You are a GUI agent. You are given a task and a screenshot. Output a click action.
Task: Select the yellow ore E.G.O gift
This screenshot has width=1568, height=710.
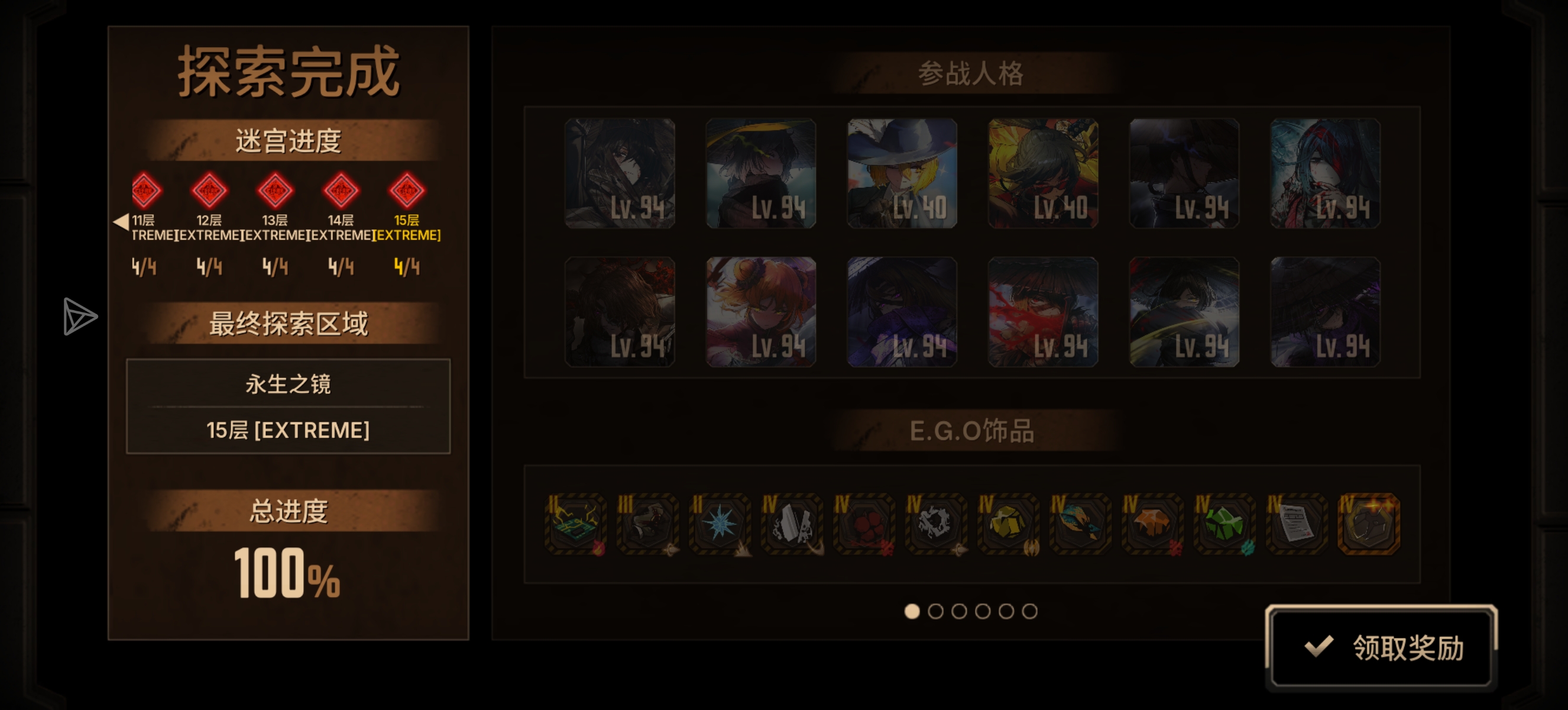1008,524
